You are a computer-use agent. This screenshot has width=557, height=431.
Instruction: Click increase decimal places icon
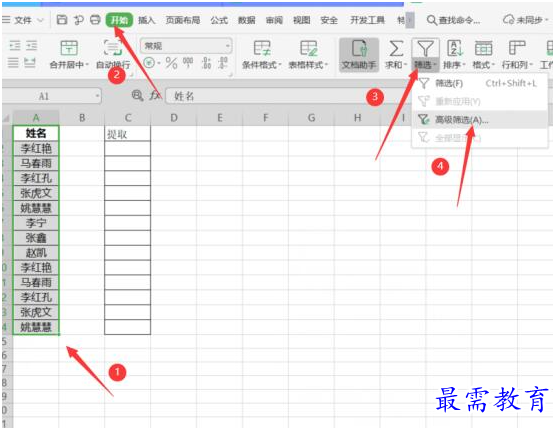tap(206, 63)
